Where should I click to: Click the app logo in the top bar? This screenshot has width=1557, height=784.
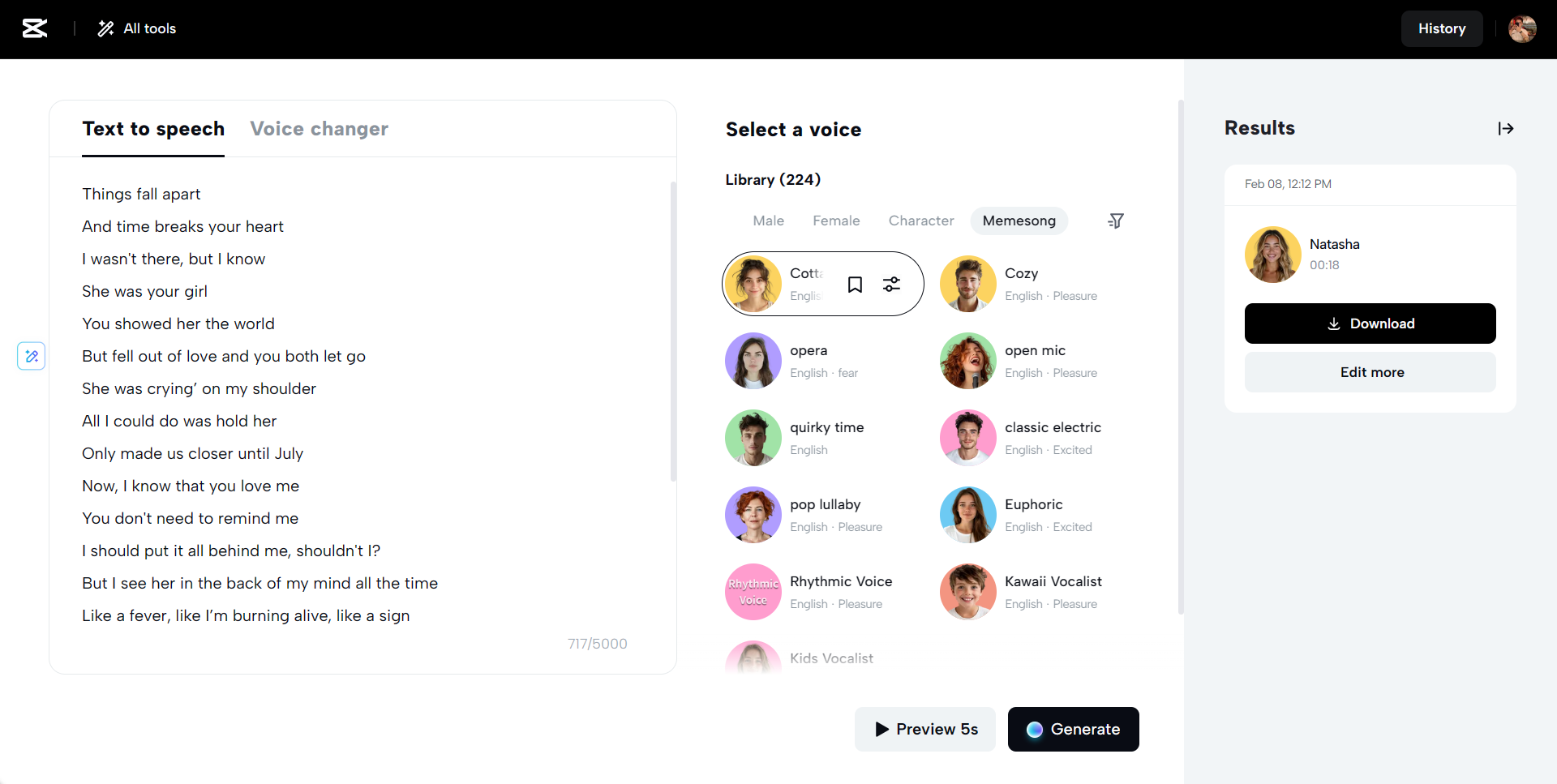pos(35,28)
